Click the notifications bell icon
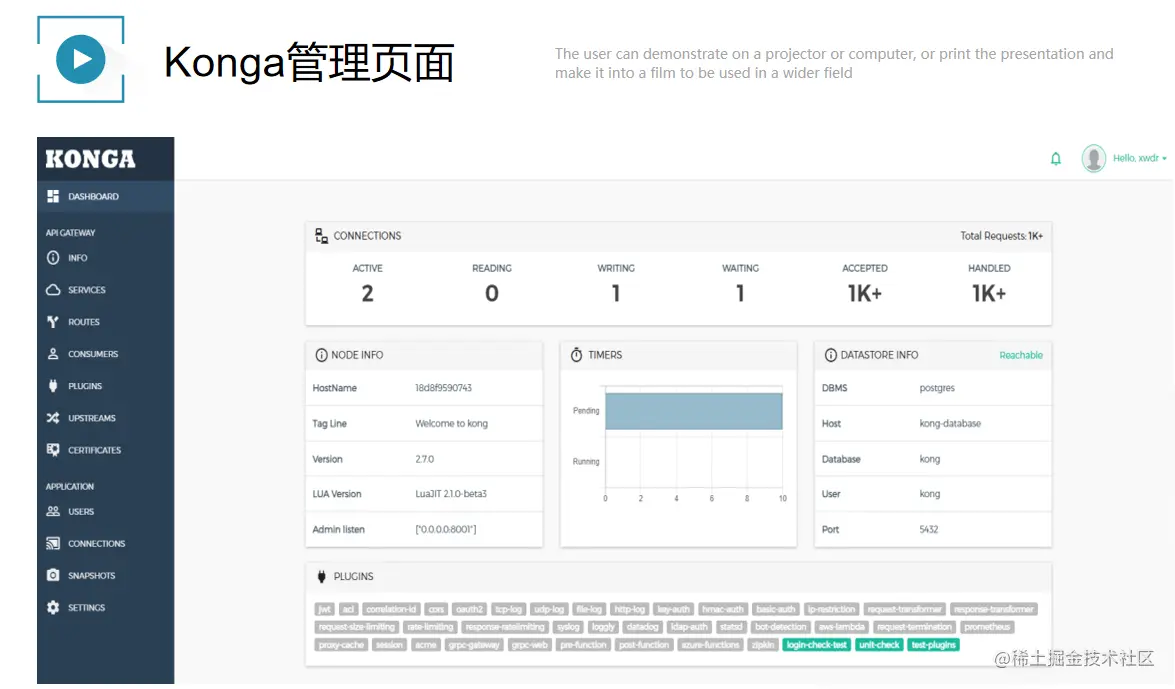The image size is (1175, 689). pyautogui.click(x=1056, y=158)
